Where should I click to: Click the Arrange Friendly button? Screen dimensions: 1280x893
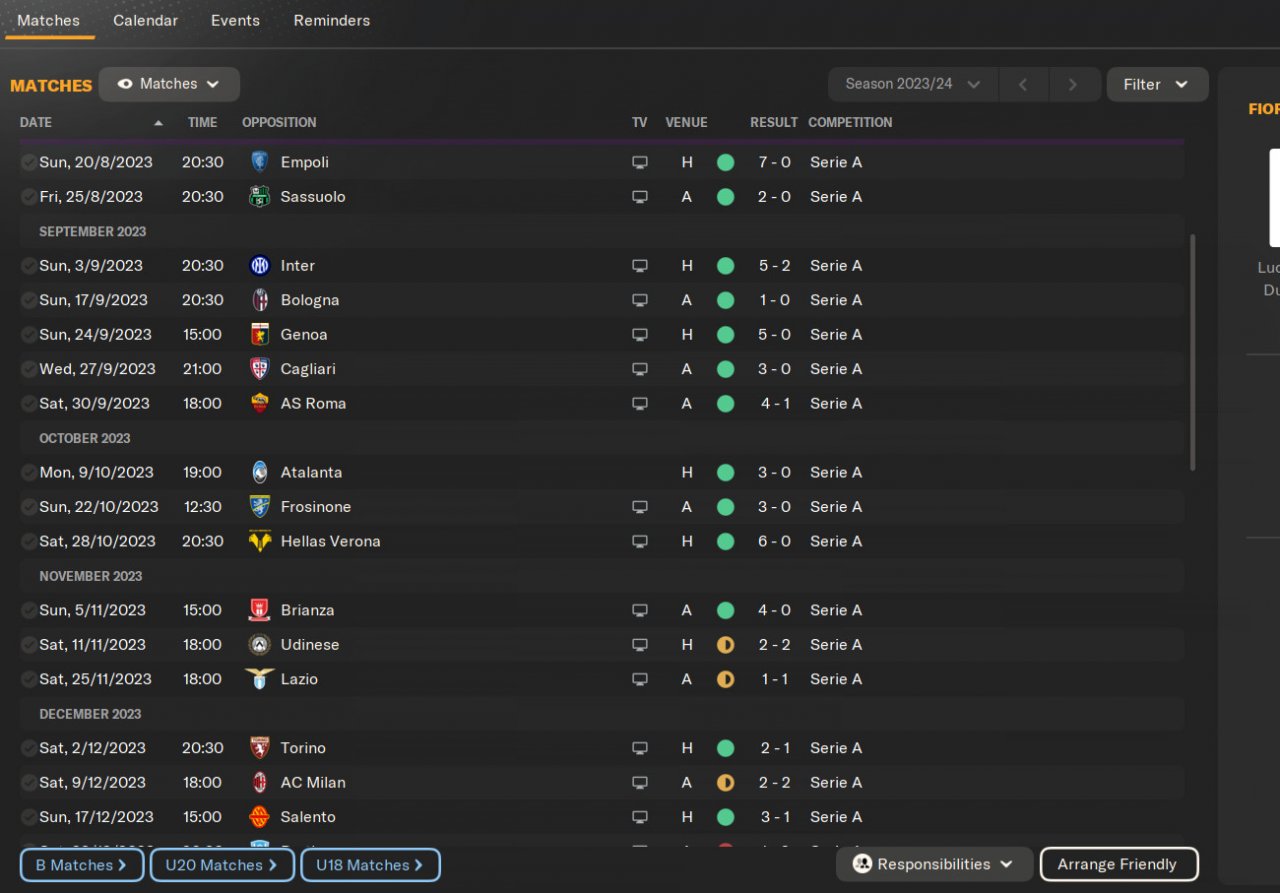1118,865
